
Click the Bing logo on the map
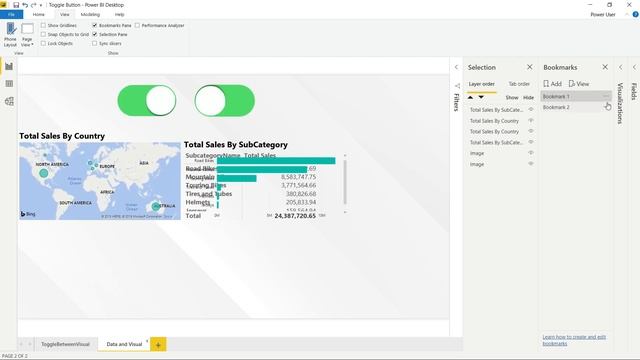tap(28, 214)
